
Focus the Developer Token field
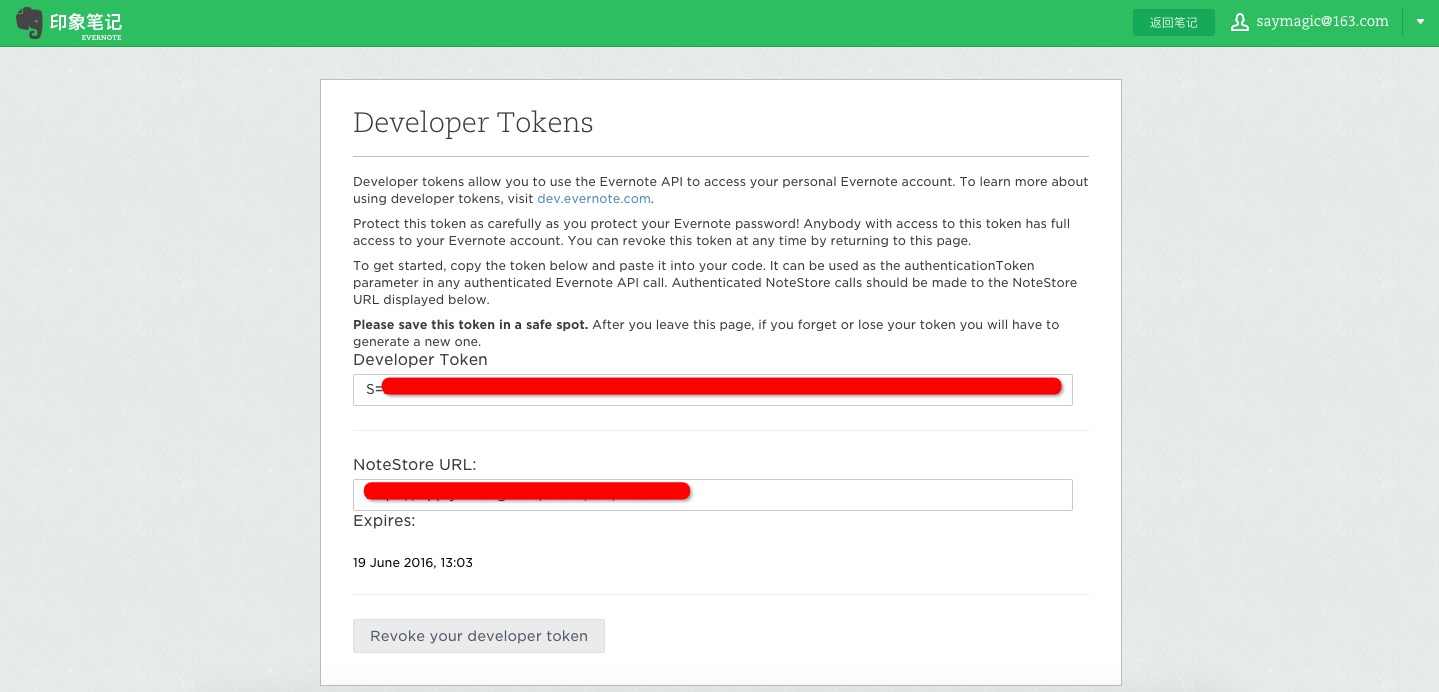click(712, 390)
